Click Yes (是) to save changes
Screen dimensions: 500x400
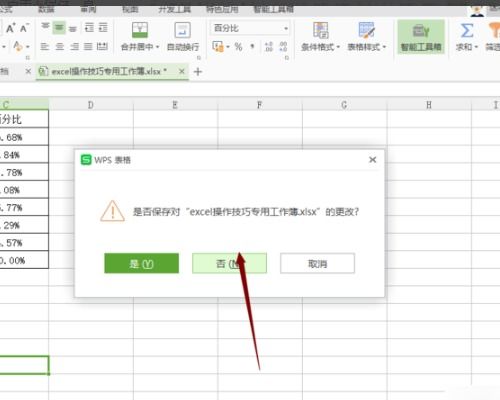[141, 263]
